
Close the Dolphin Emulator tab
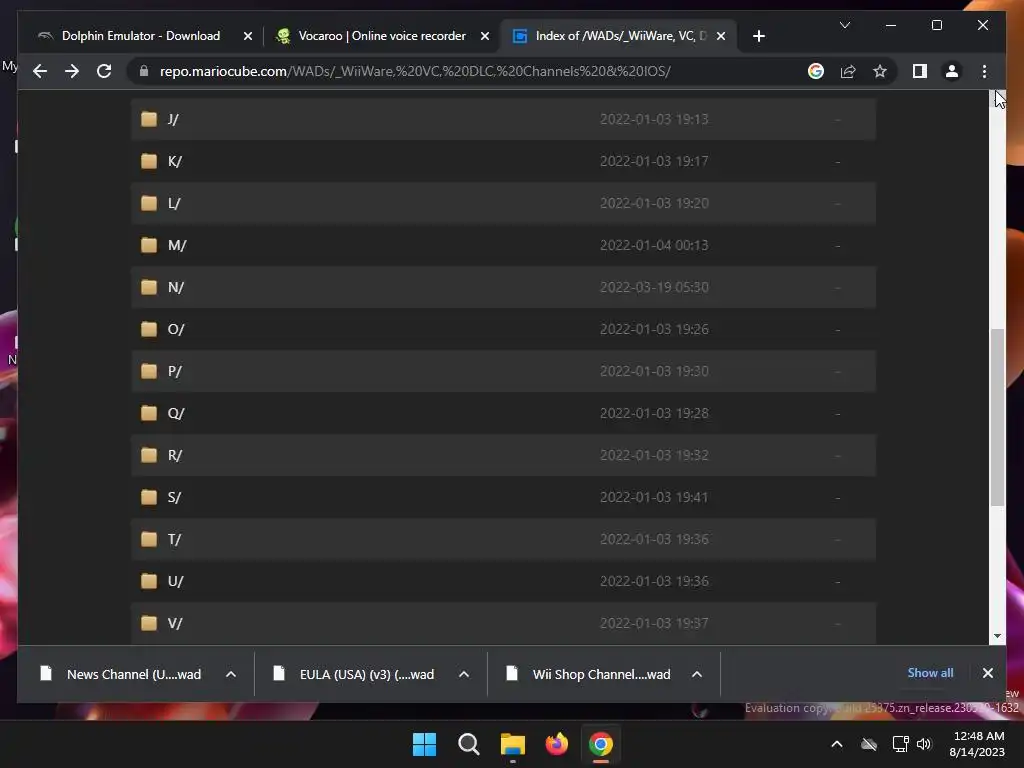point(248,36)
